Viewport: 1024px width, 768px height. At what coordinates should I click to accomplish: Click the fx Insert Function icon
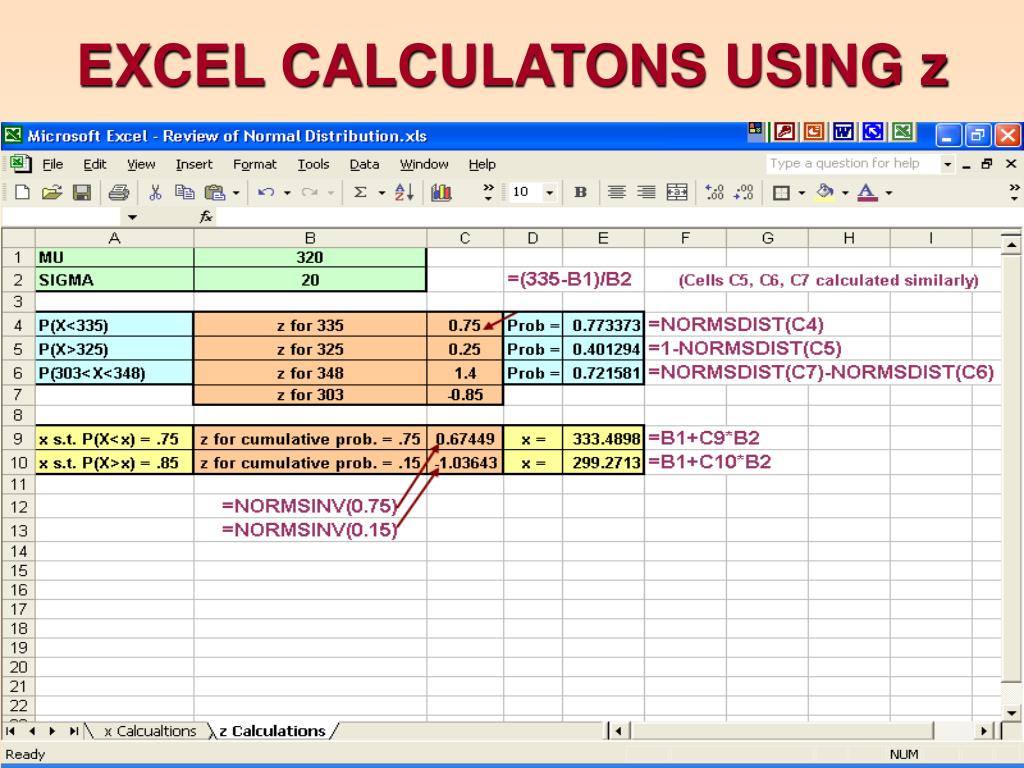206,217
